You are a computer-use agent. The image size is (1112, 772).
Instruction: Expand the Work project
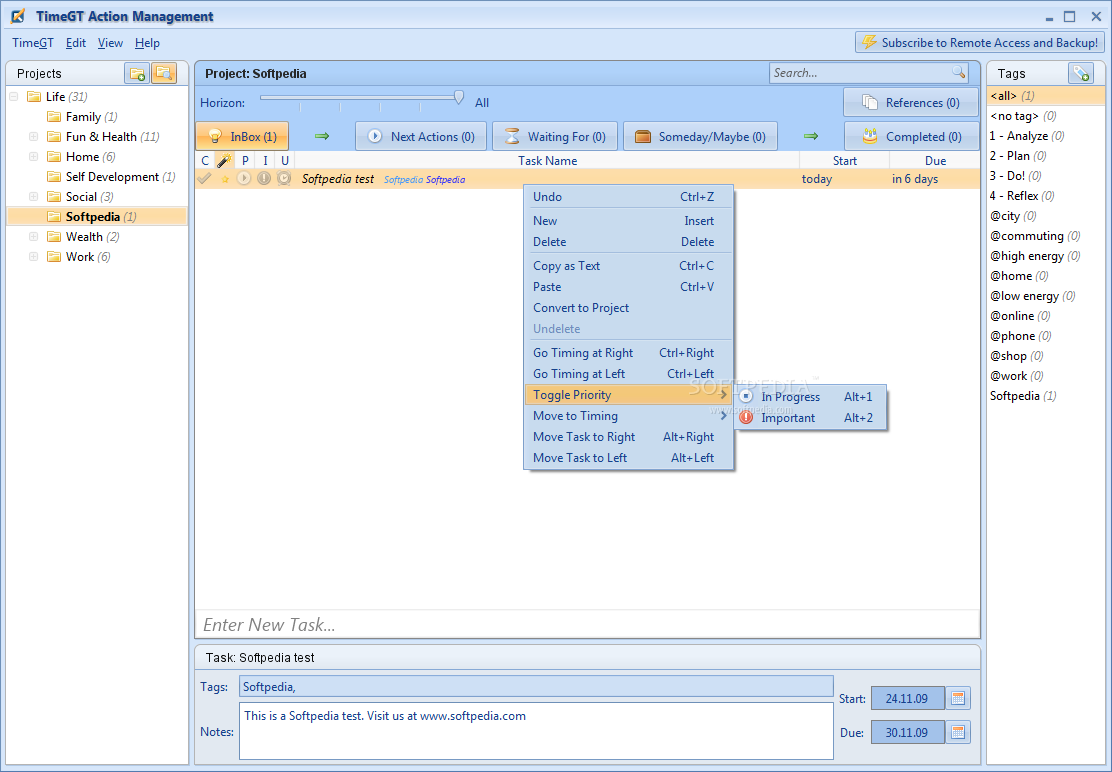pyautogui.click(x=33, y=257)
